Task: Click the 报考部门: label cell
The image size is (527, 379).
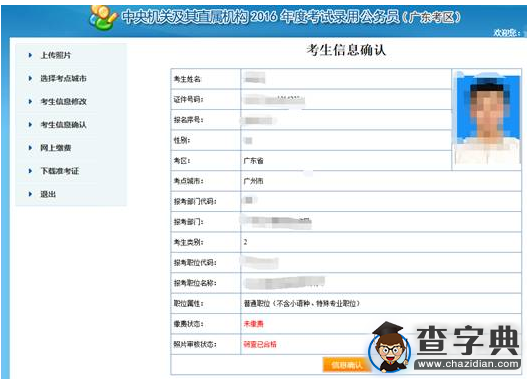Action: click(206, 222)
